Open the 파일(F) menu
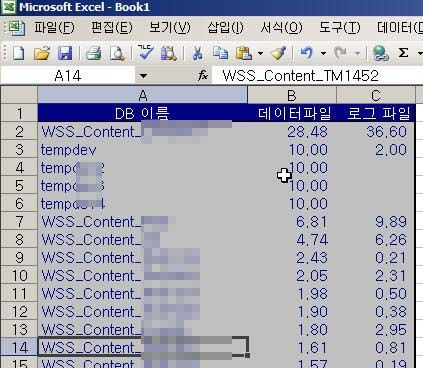The width and height of the screenshot is (423, 368). 54,28
